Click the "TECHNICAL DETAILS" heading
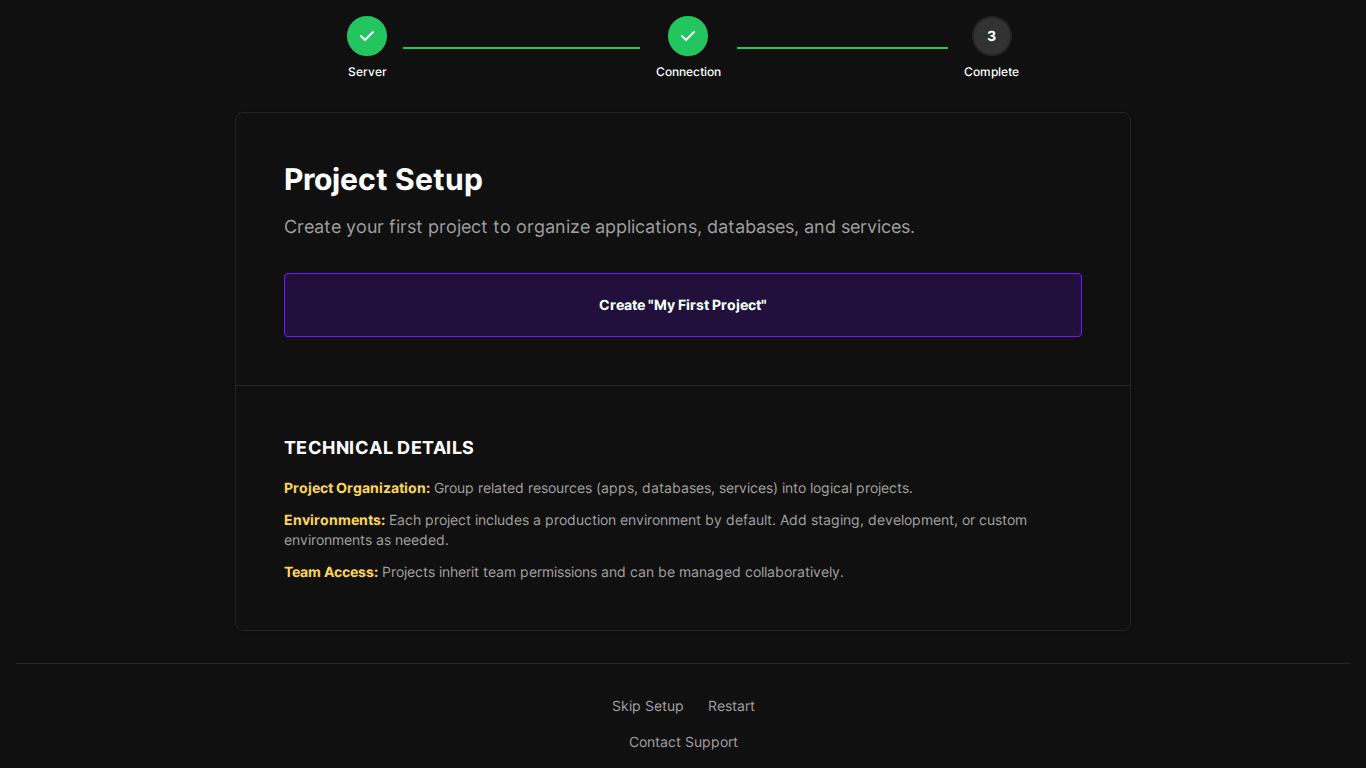The width and height of the screenshot is (1366, 768). pos(379,448)
